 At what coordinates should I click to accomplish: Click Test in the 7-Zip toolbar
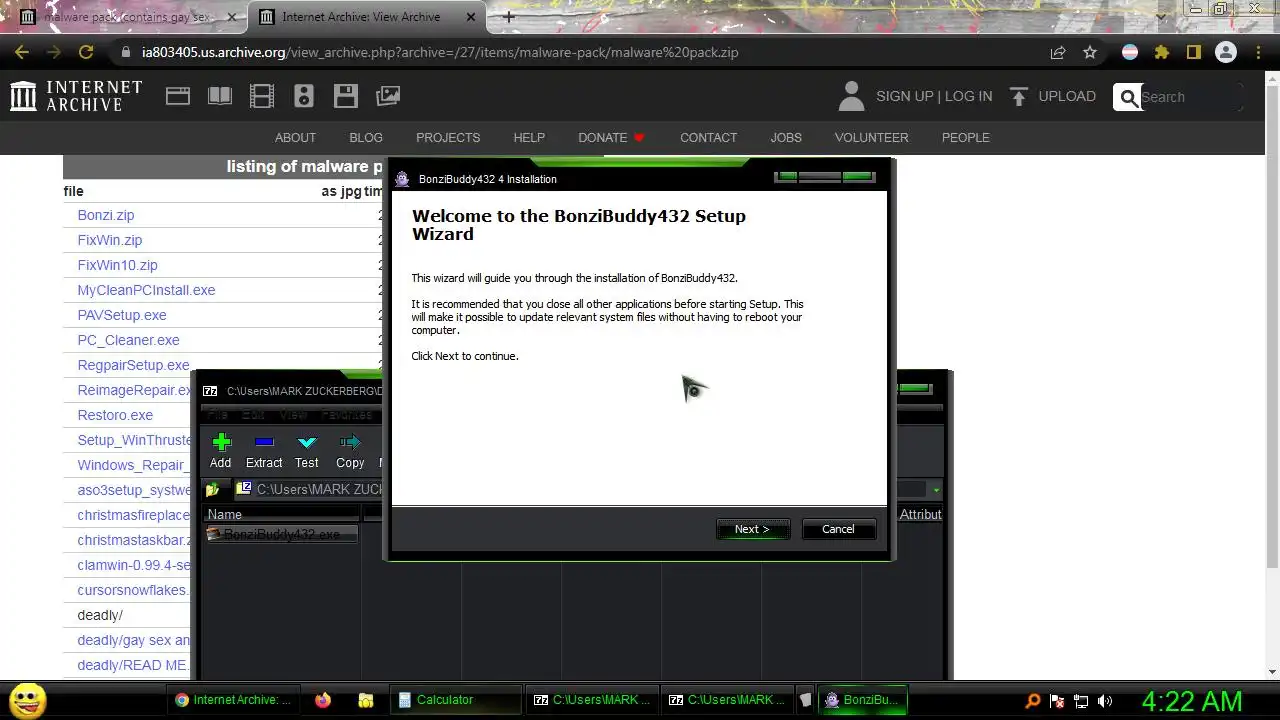point(307,451)
